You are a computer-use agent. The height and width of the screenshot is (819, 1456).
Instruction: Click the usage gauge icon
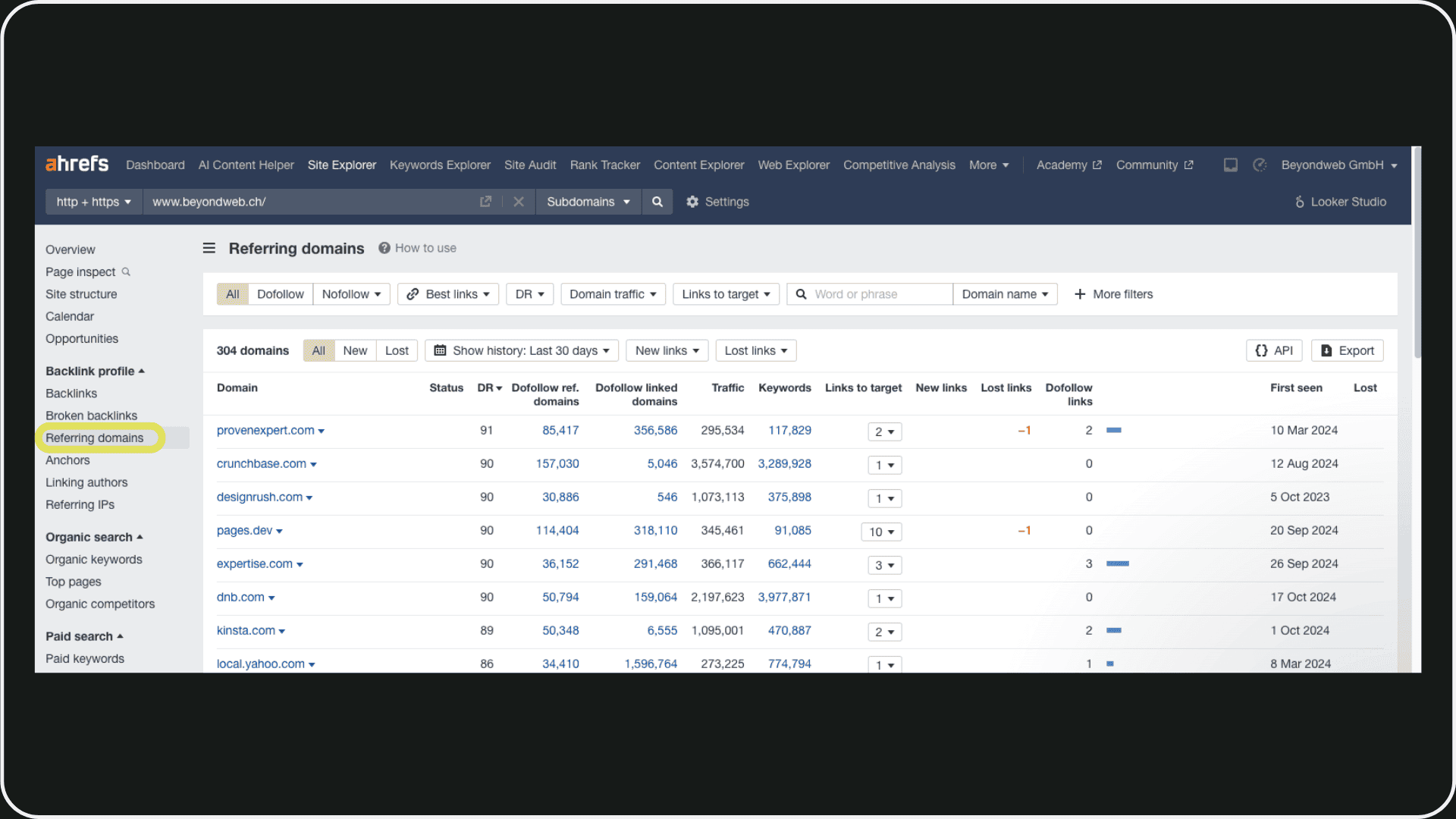pyautogui.click(x=1260, y=165)
